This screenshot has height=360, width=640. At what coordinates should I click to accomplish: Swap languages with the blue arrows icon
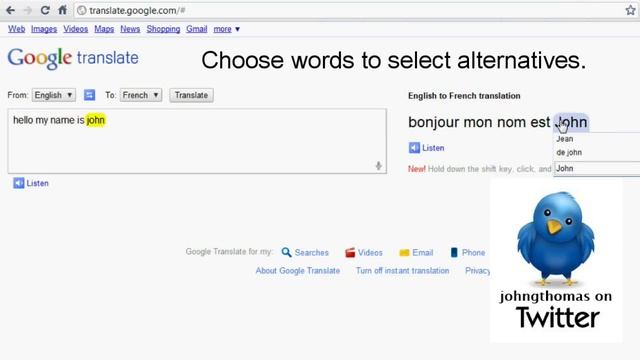(x=89, y=95)
